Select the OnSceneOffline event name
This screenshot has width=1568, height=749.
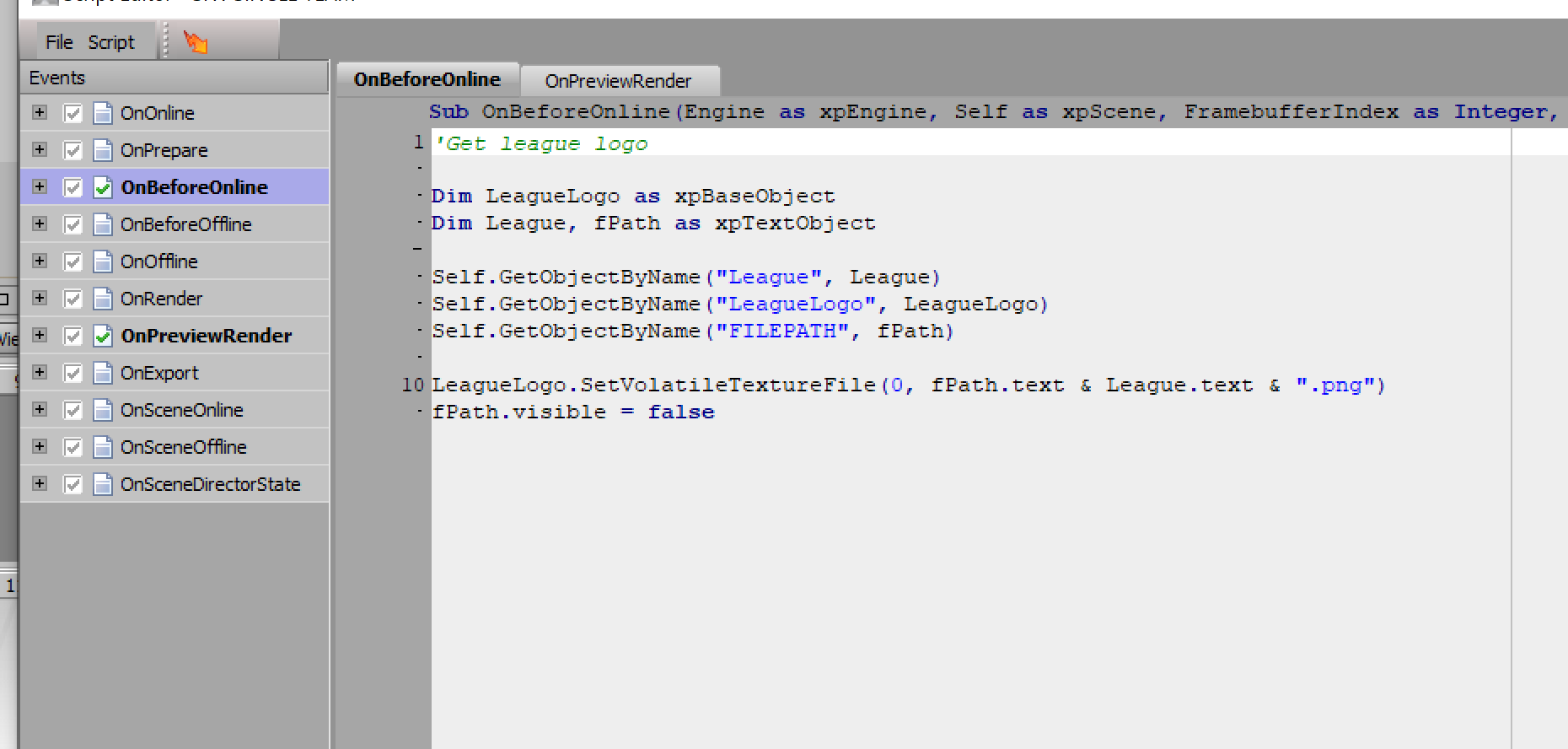pos(184,447)
